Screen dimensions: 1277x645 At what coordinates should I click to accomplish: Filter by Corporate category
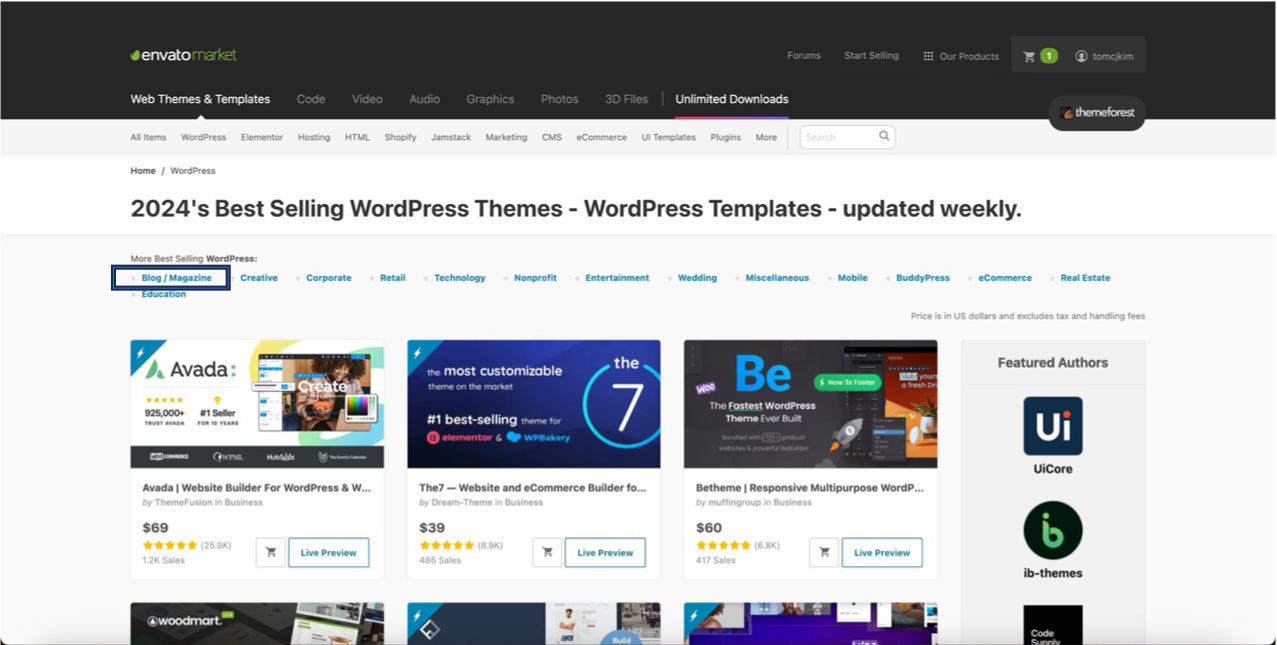coord(329,278)
